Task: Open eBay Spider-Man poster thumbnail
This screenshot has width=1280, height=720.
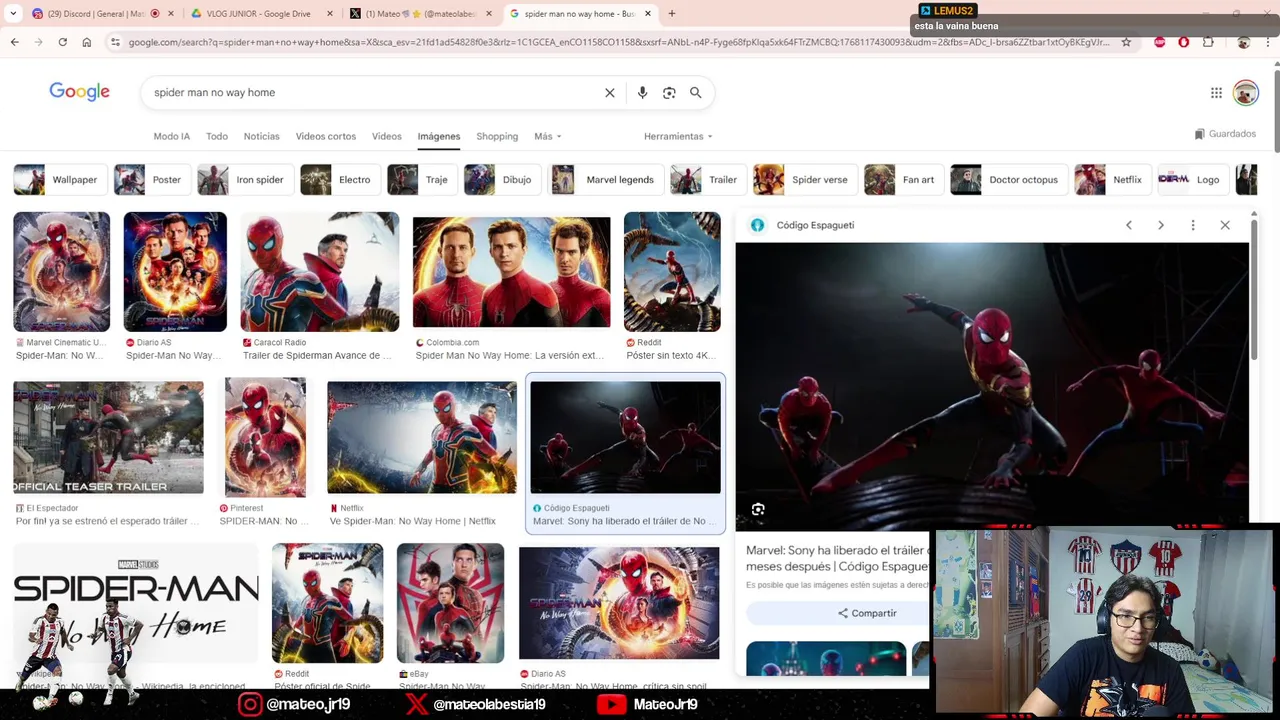Action: click(x=450, y=603)
